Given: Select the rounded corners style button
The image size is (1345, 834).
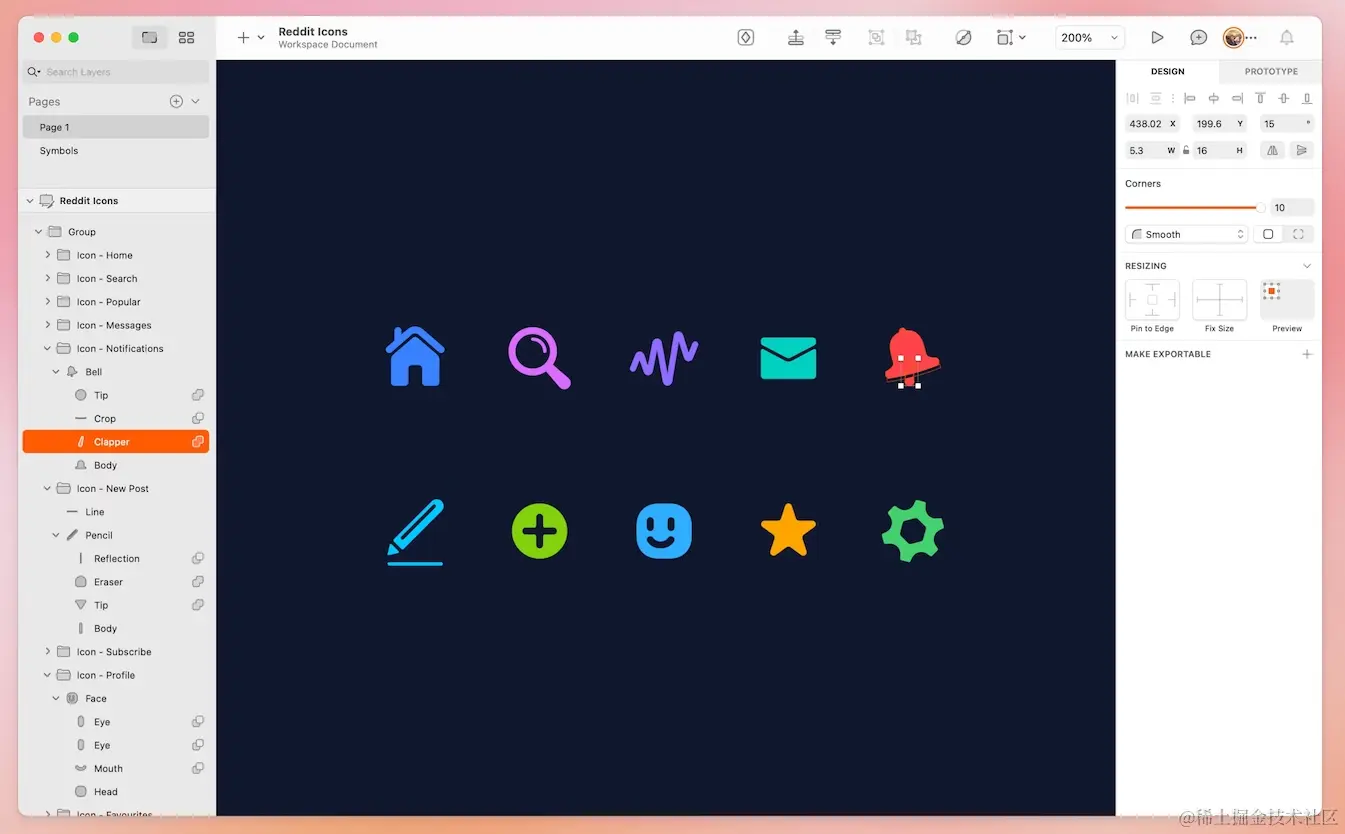Looking at the screenshot, I should point(1268,234).
